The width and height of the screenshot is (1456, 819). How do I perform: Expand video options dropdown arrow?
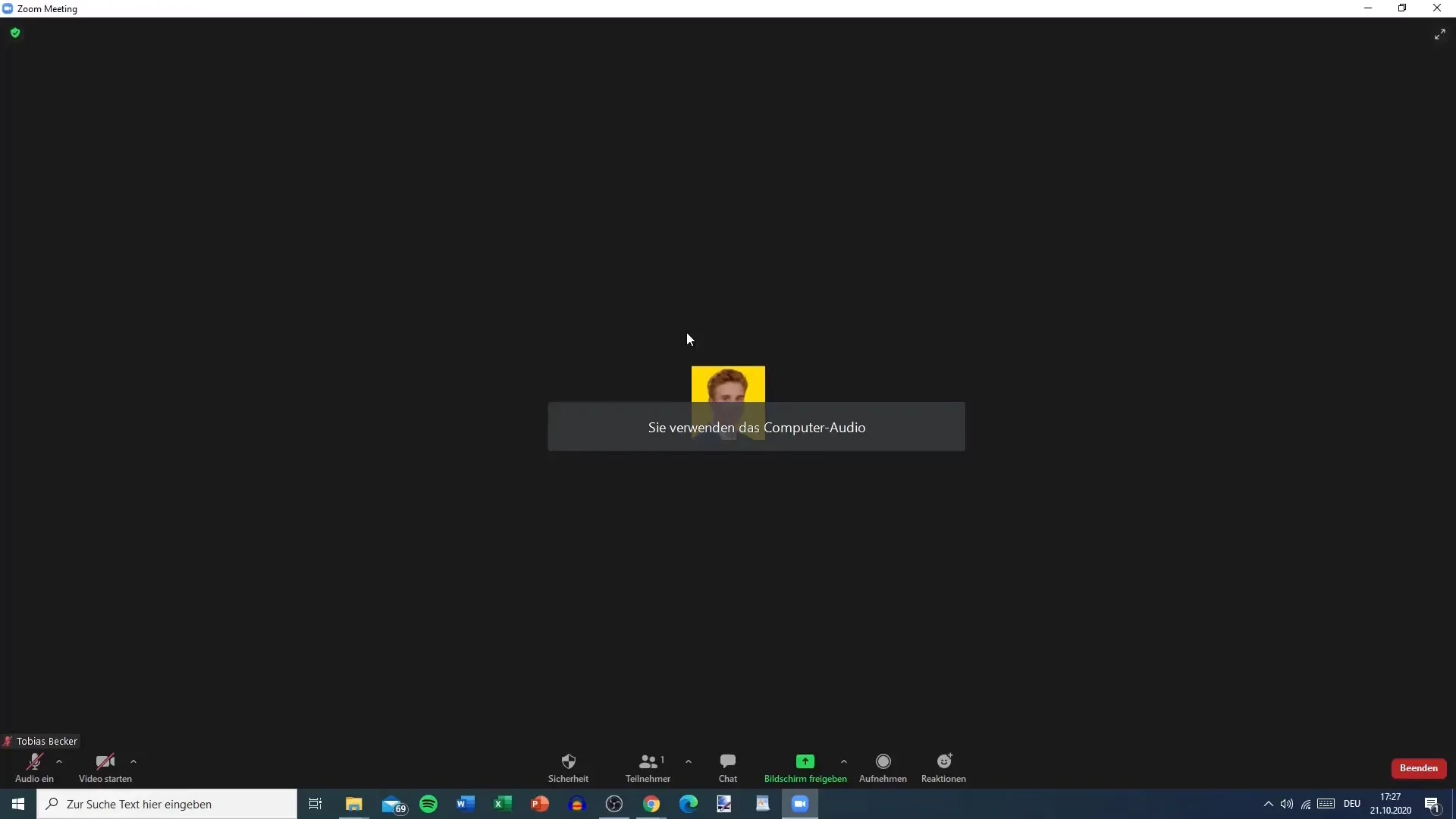133,761
